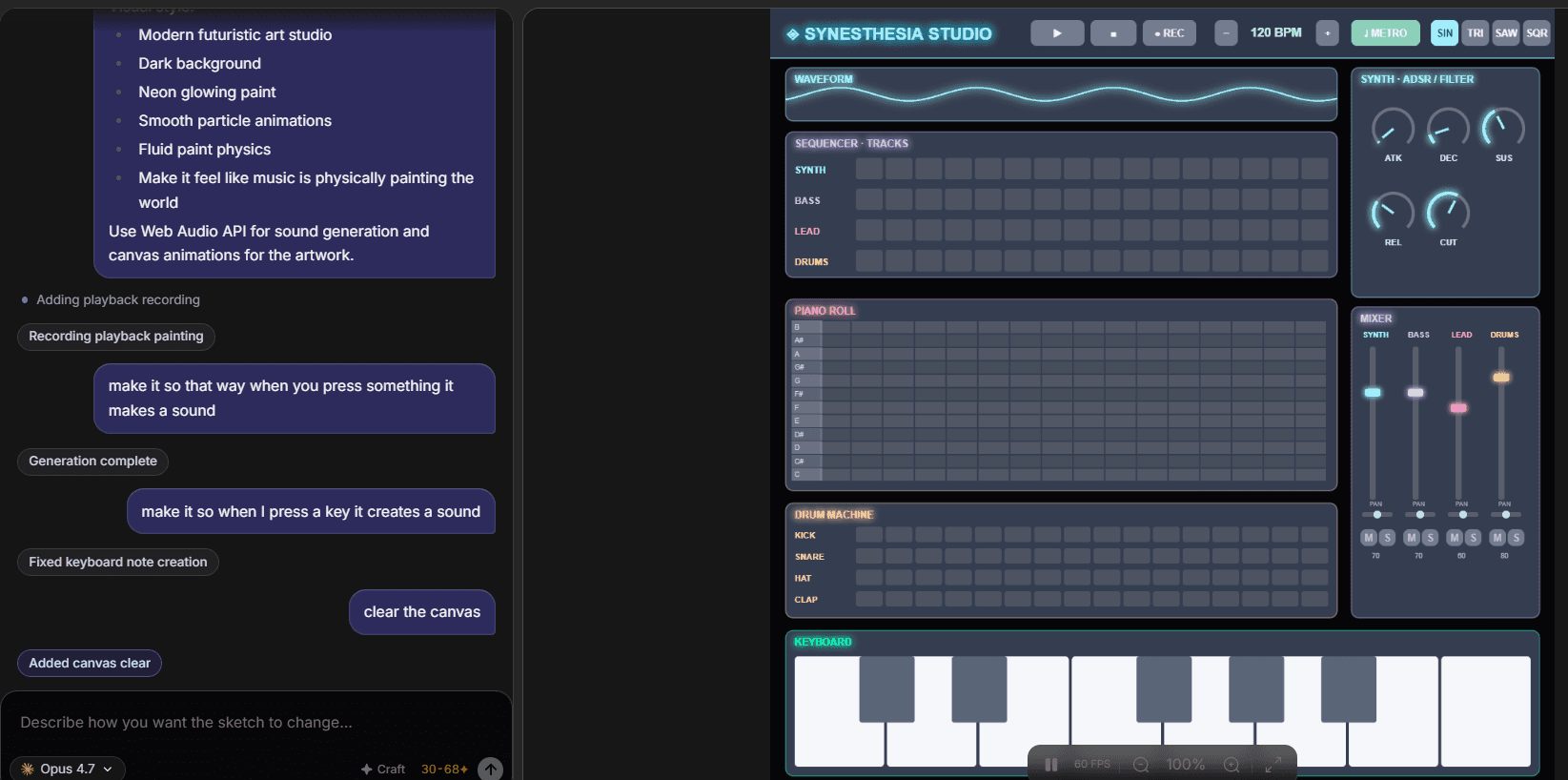Send the prompt with the up-arrow button

490,770
